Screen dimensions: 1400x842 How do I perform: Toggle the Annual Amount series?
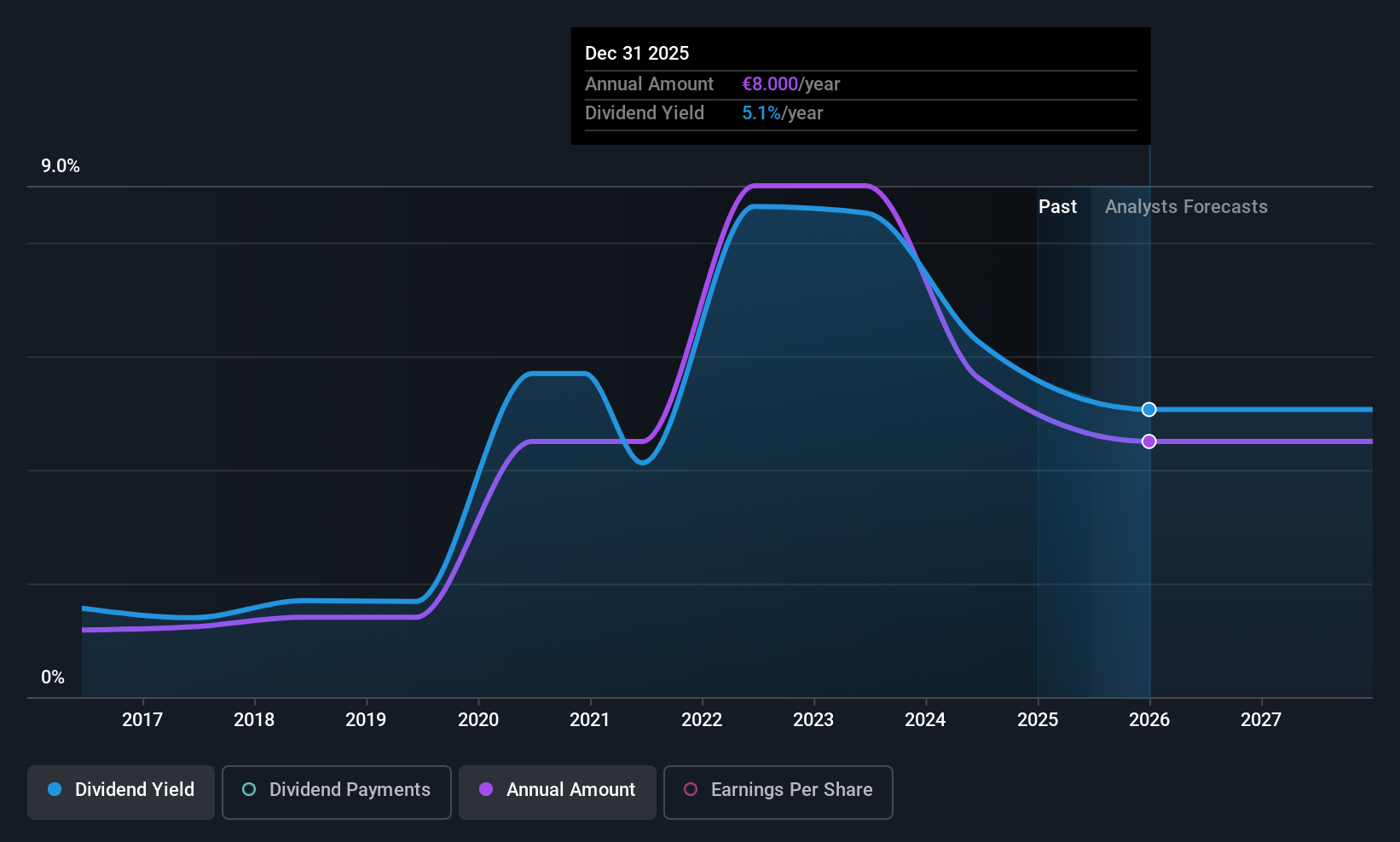[558, 792]
